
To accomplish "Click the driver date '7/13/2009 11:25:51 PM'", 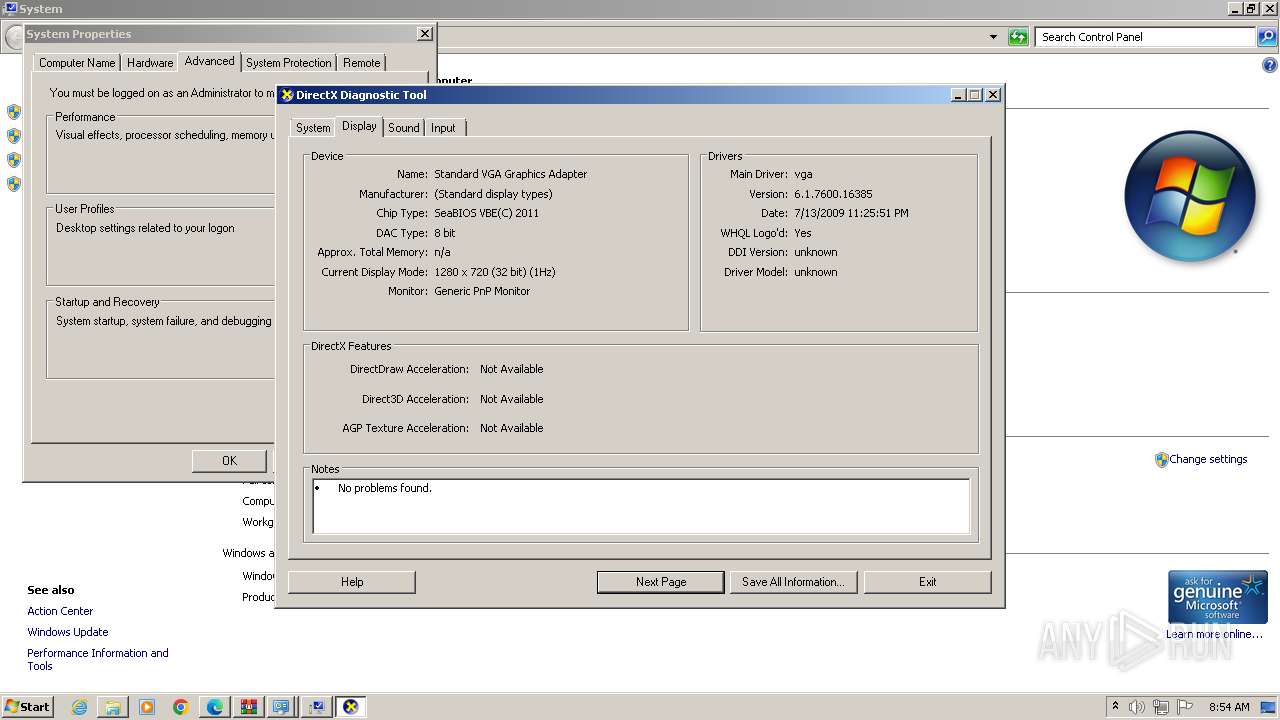I will 851,213.
